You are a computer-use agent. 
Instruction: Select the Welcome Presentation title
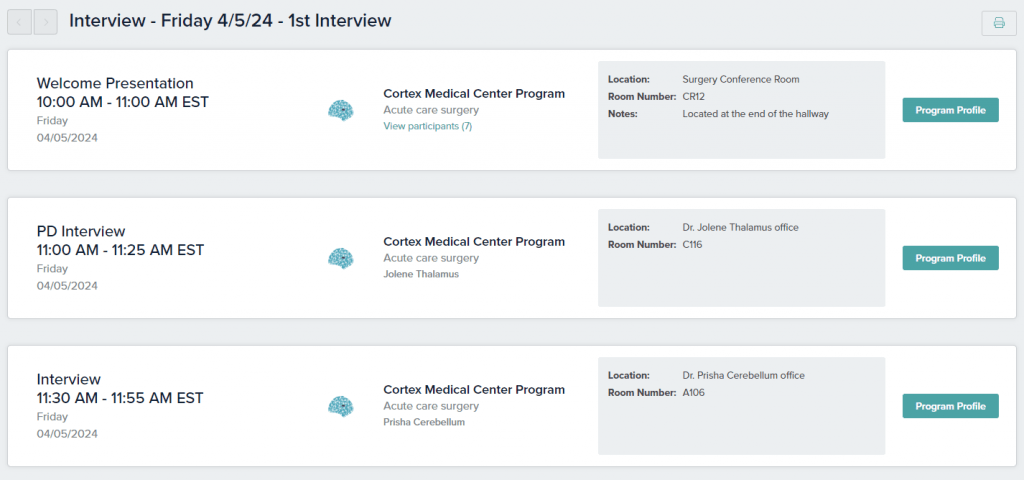coord(115,83)
